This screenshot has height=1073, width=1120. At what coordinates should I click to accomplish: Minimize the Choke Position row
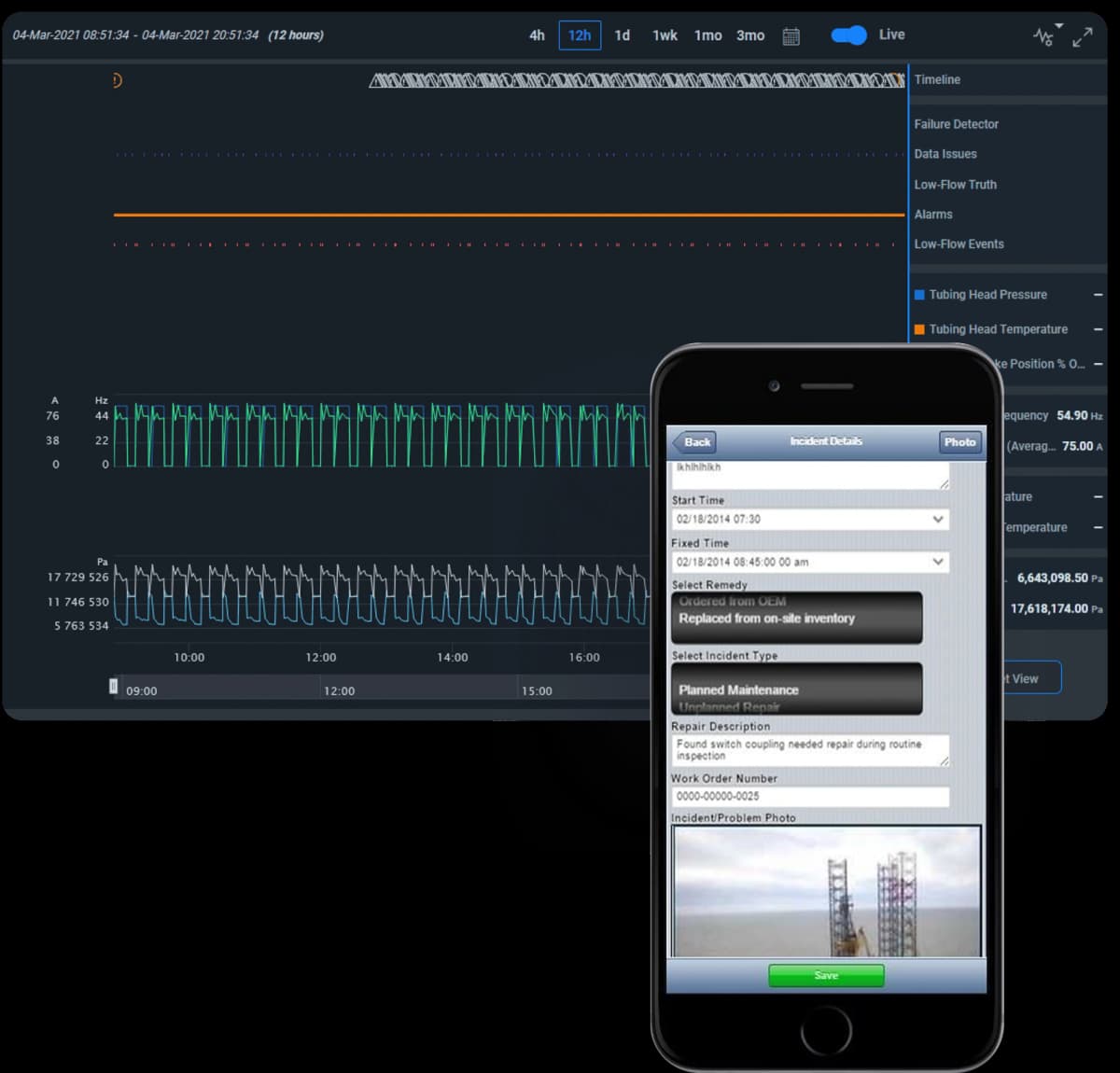tap(1099, 364)
